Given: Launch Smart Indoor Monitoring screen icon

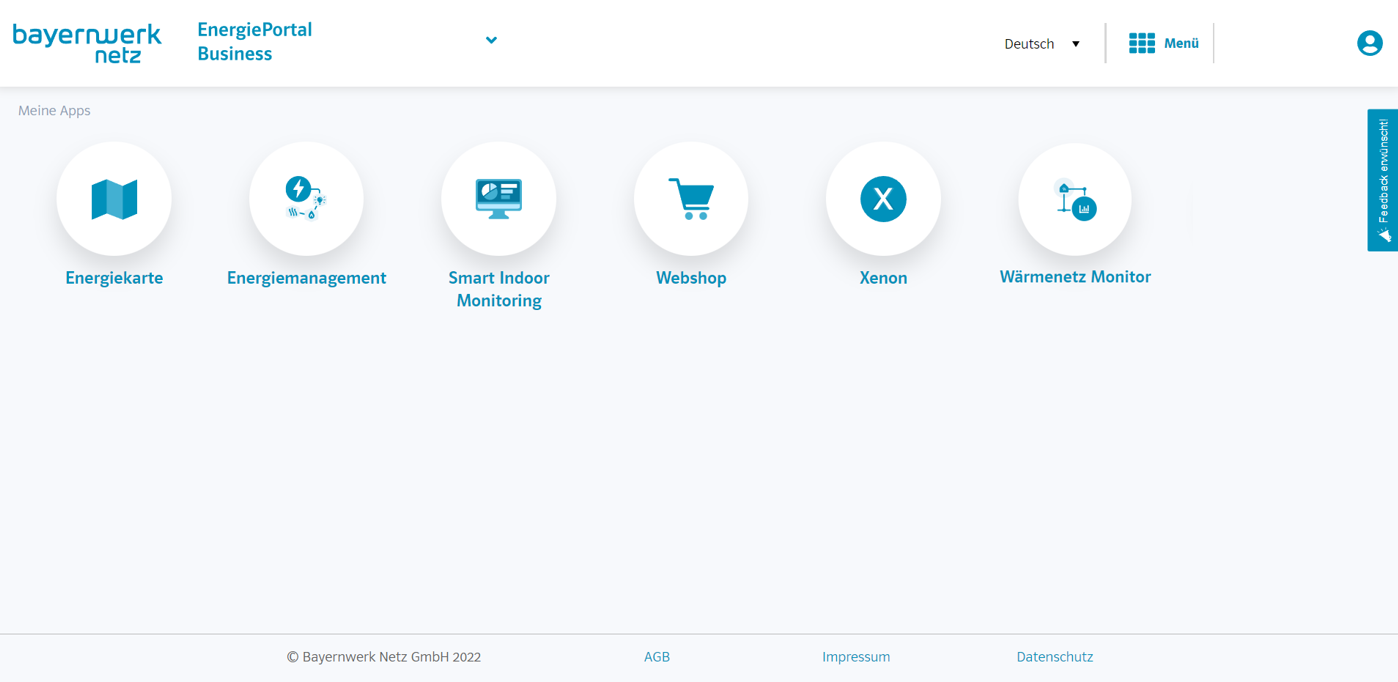Looking at the screenshot, I should coord(498,199).
